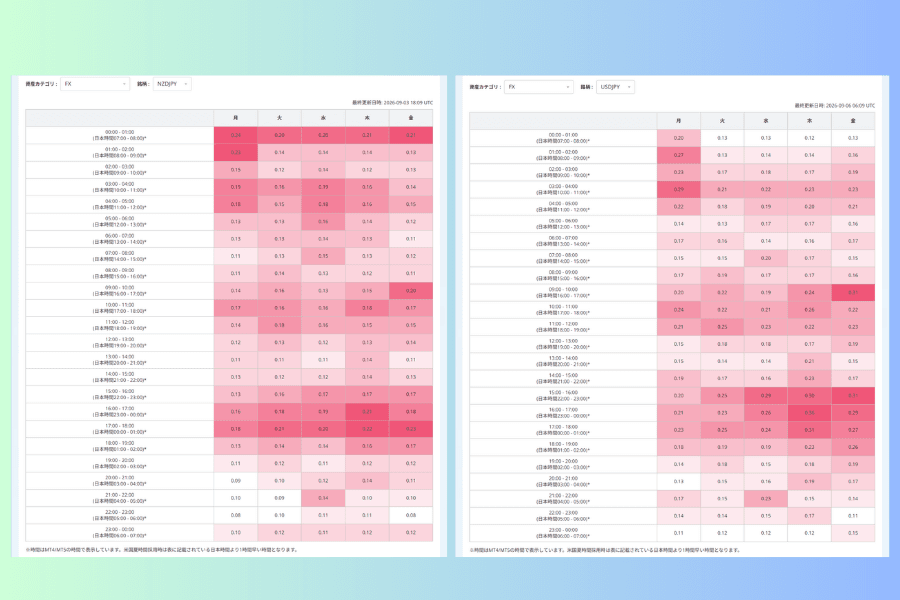Select the NZDJPY Monday 22:00 - 23:00 cell 0.08
Screen dimensions: 900x600
235,515
